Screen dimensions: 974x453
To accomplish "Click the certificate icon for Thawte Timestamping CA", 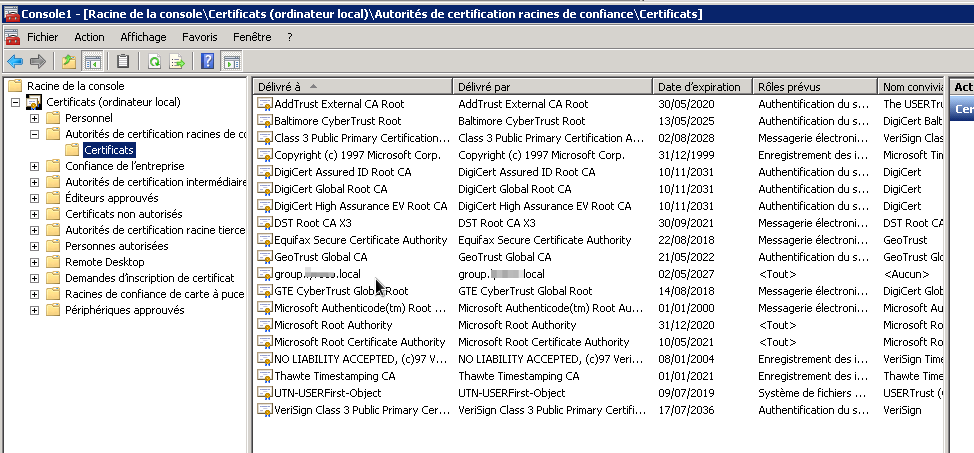I will [265, 376].
